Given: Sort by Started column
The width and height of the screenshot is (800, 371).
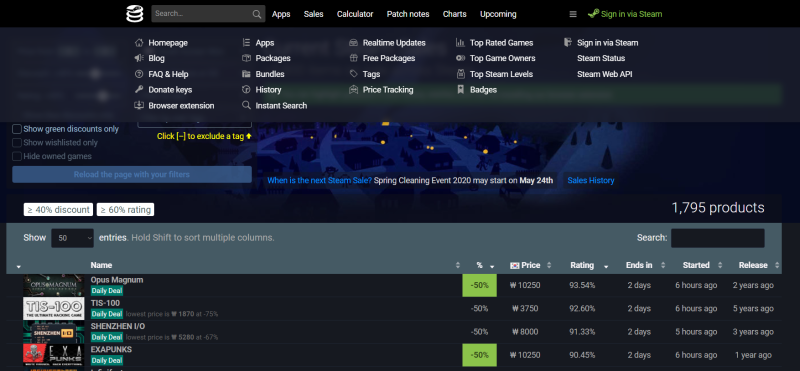Looking at the screenshot, I should (696, 265).
